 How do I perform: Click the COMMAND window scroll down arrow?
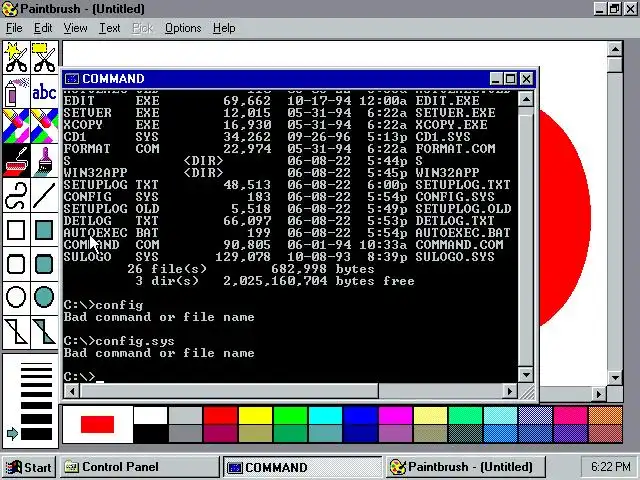click(526, 374)
